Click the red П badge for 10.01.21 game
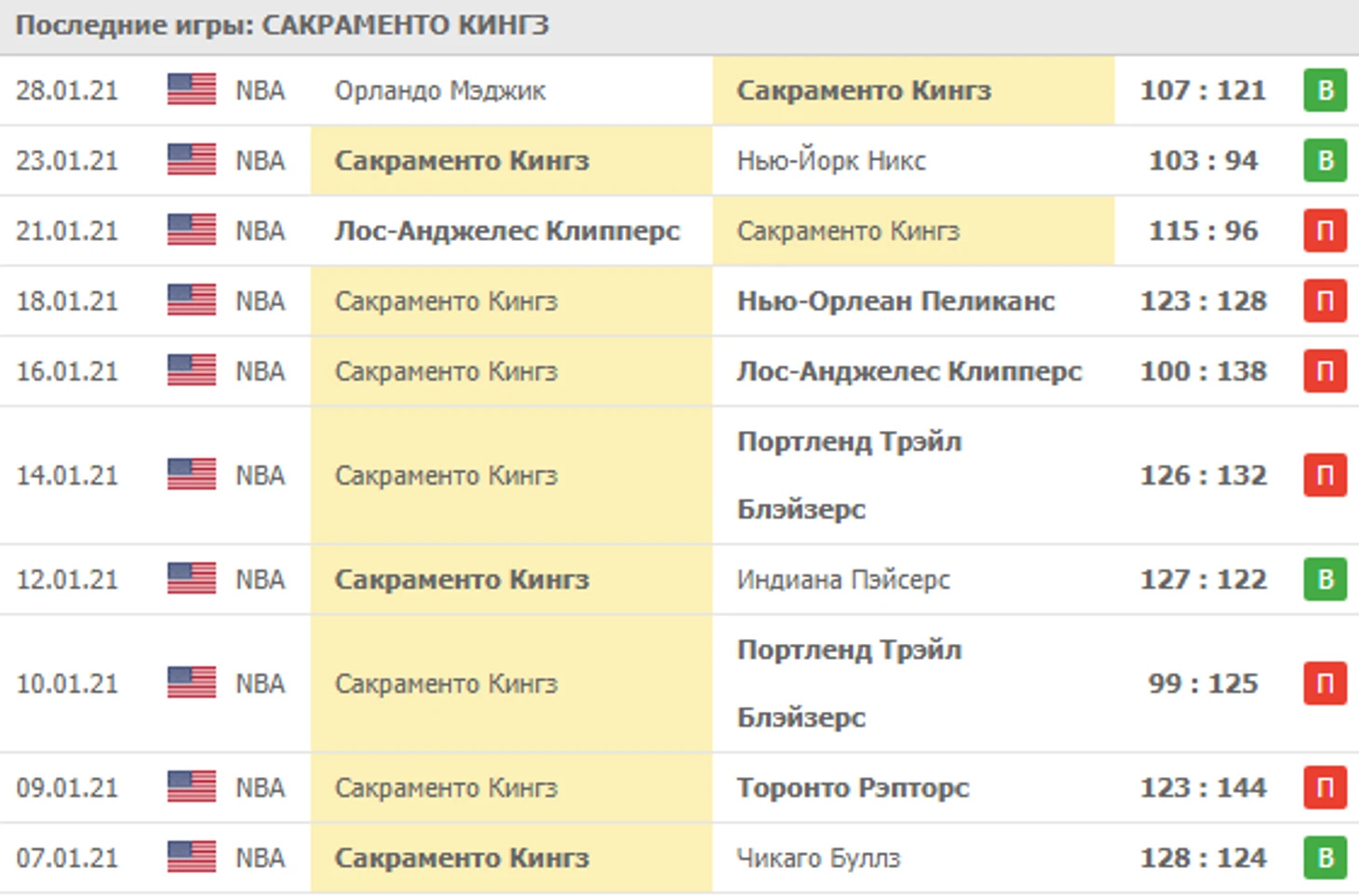 1325,683
